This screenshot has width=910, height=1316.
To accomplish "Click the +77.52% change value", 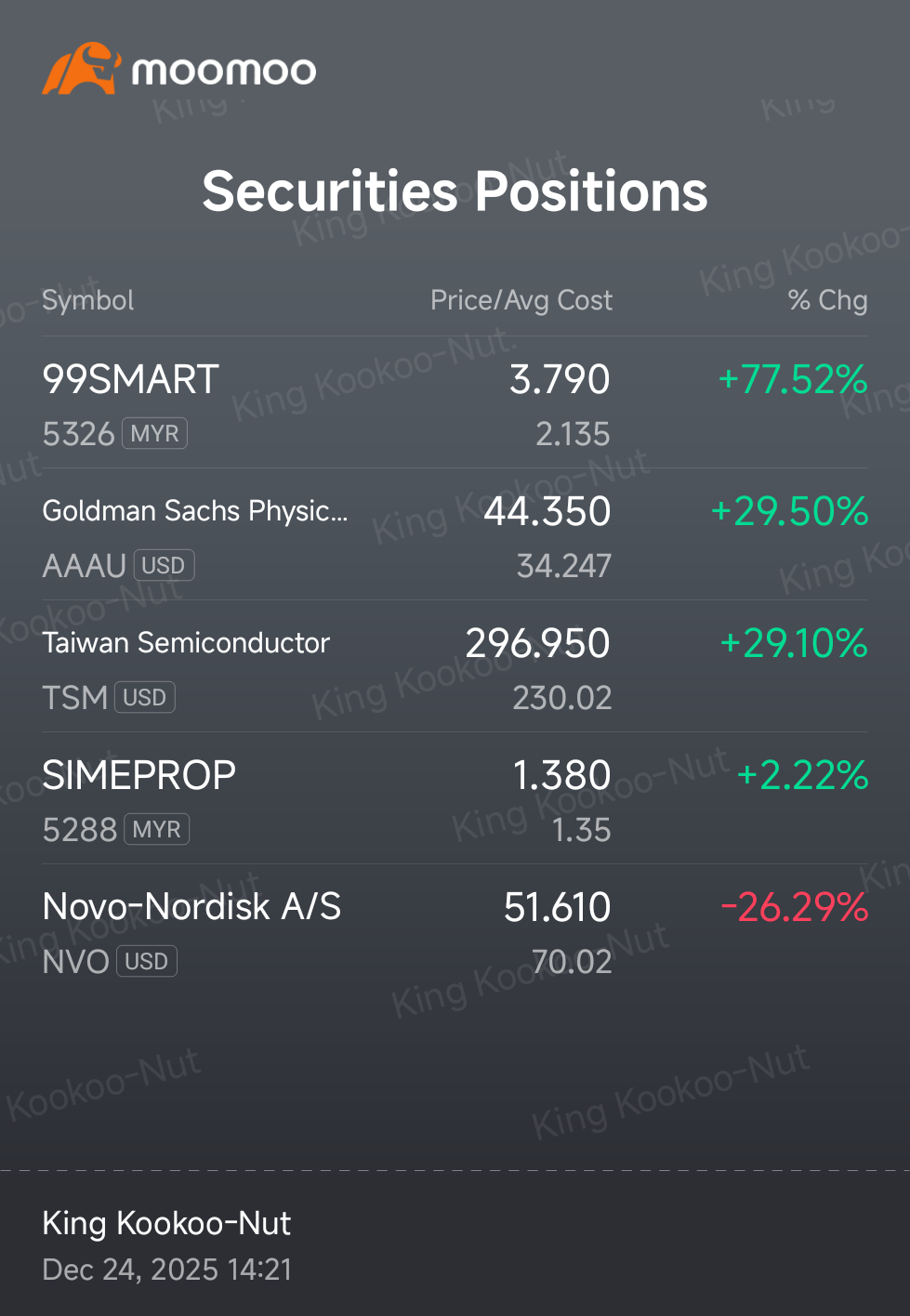I will pos(793,379).
